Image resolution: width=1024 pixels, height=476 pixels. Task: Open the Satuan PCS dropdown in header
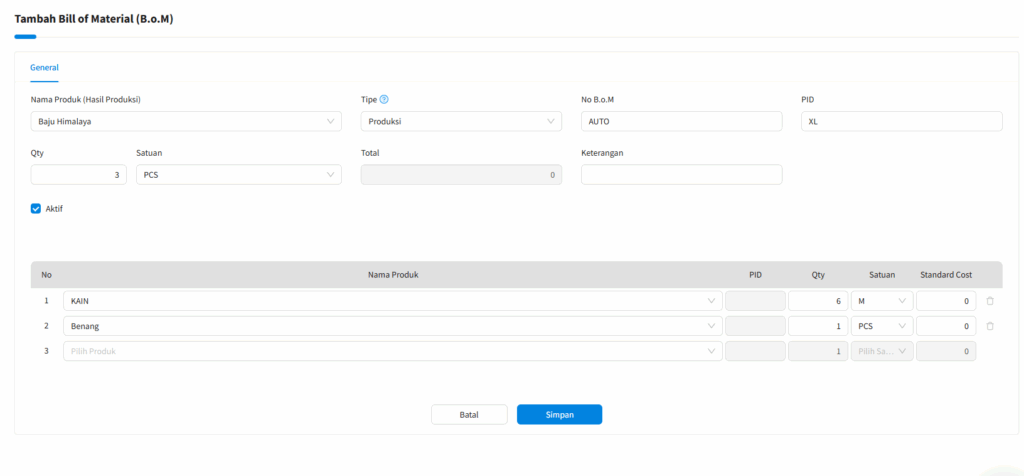(x=238, y=175)
